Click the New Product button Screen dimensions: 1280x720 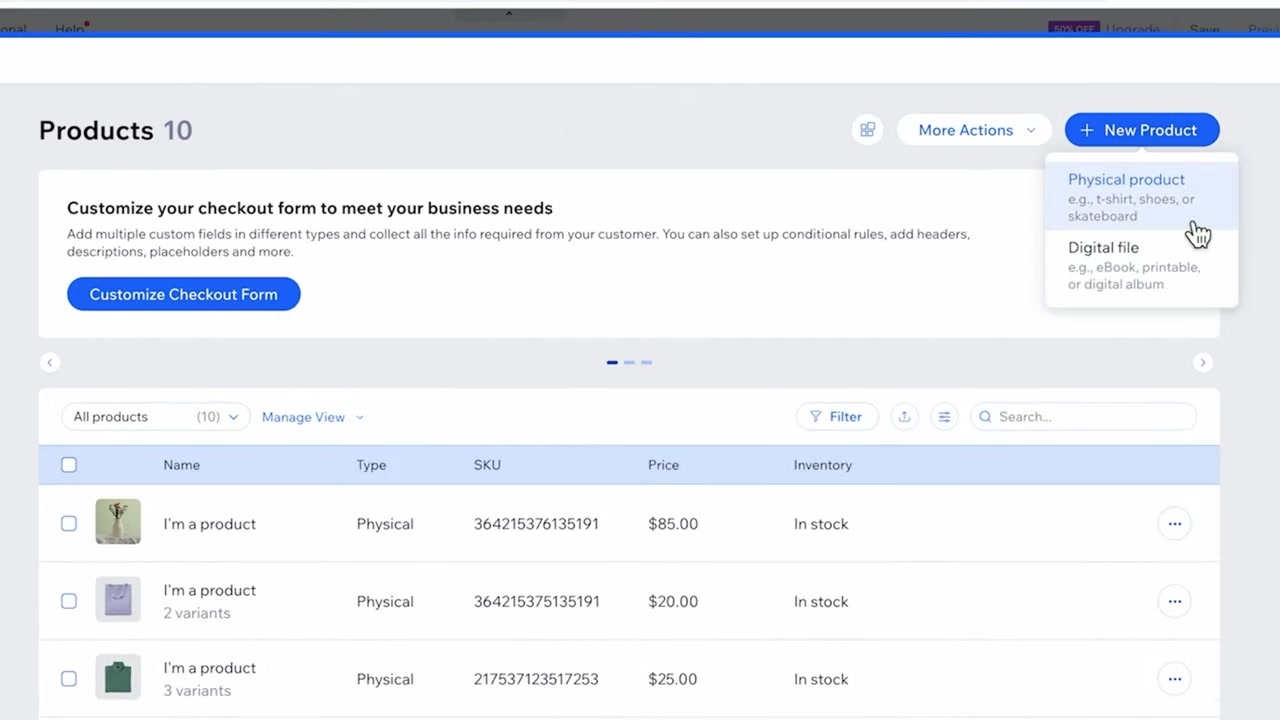[1142, 130]
